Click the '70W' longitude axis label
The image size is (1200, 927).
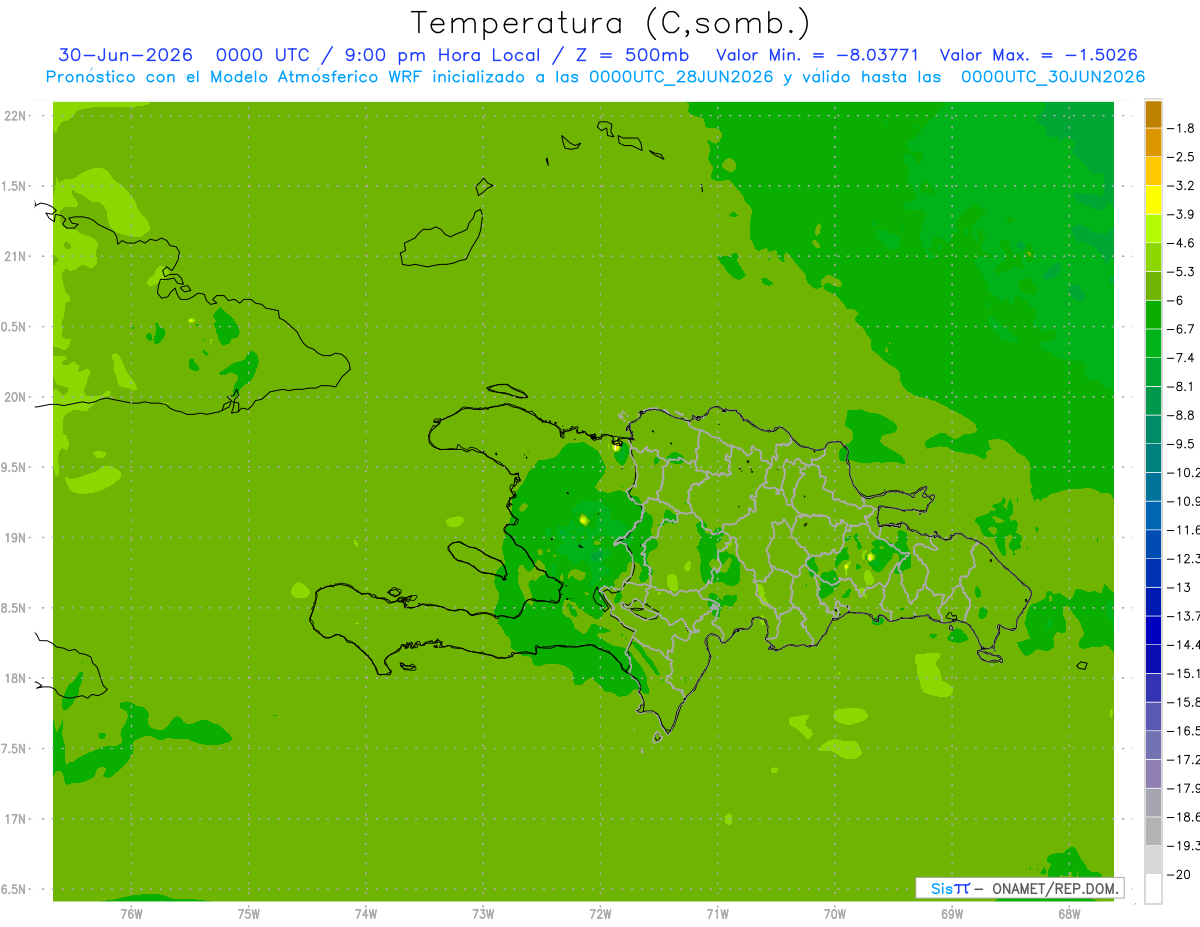point(835,913)
